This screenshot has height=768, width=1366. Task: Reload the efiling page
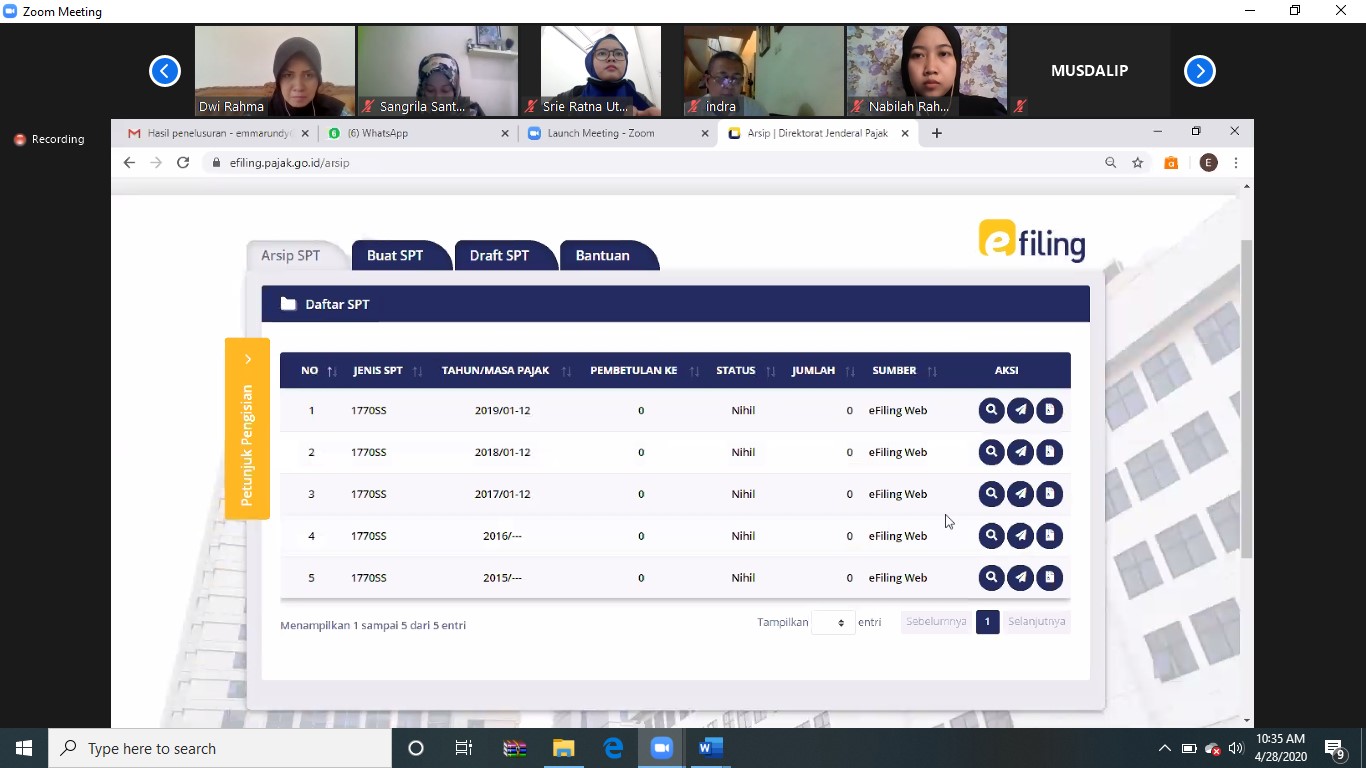click(x=183, y=163)
